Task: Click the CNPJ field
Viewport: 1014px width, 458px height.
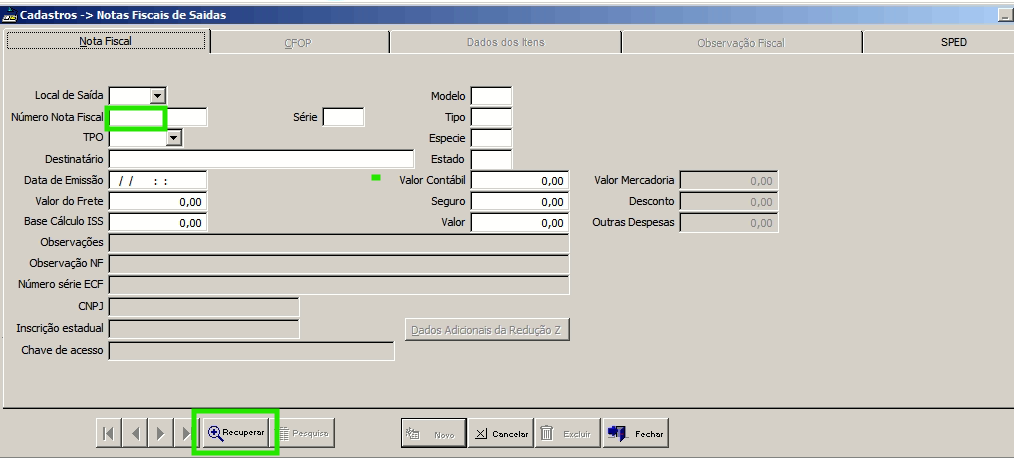Action: click(x=204, y=307)
